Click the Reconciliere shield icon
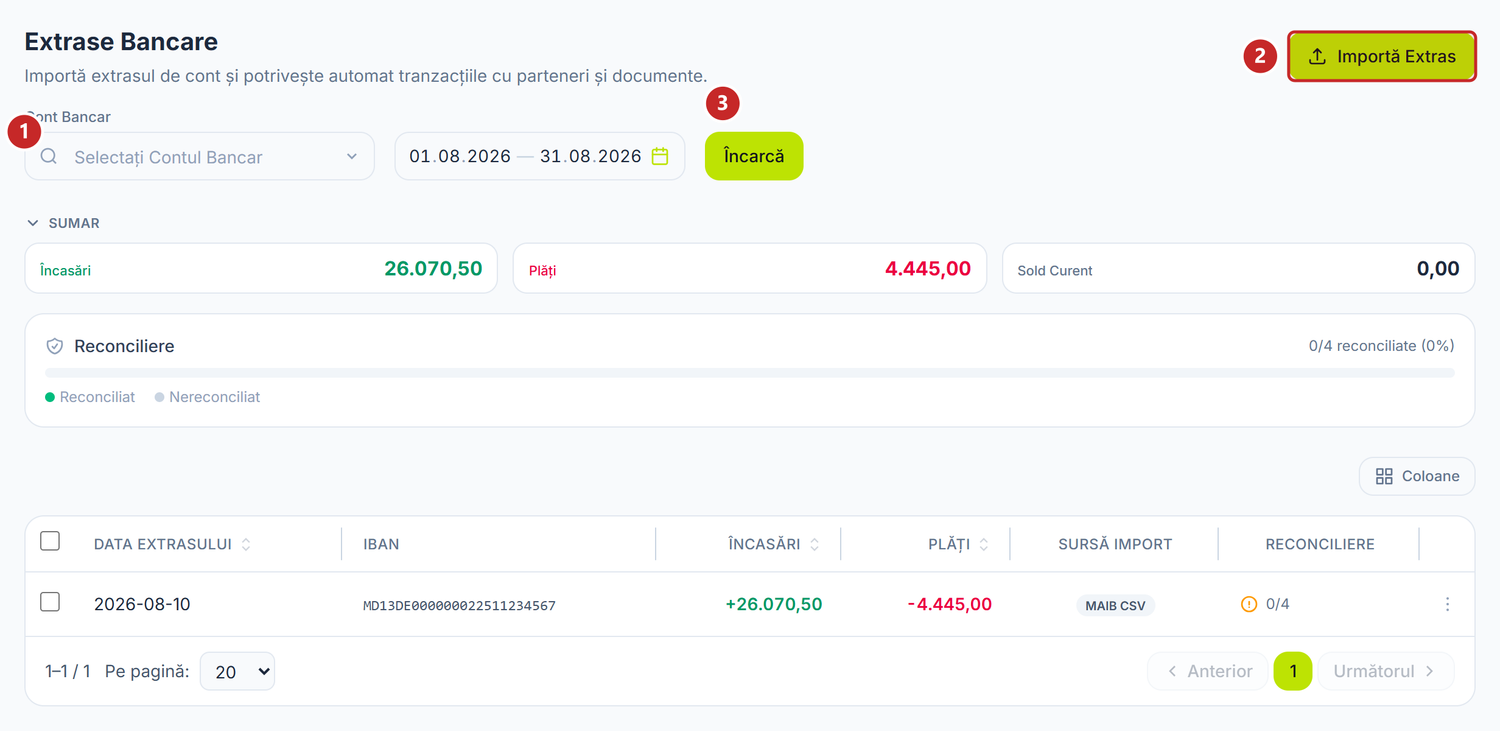 (x=55, y=346)
